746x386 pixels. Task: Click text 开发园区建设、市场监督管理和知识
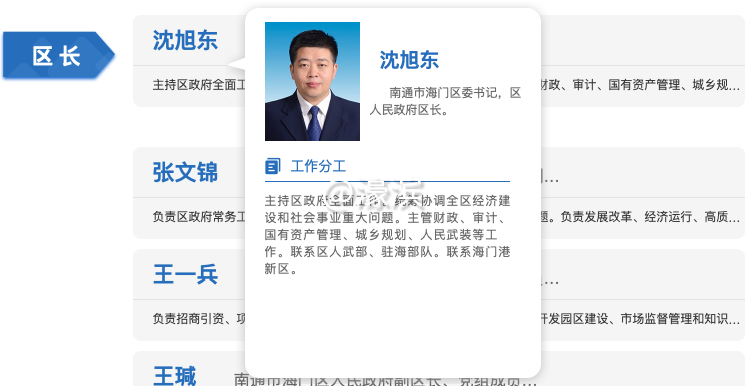[x=641, y=319]
